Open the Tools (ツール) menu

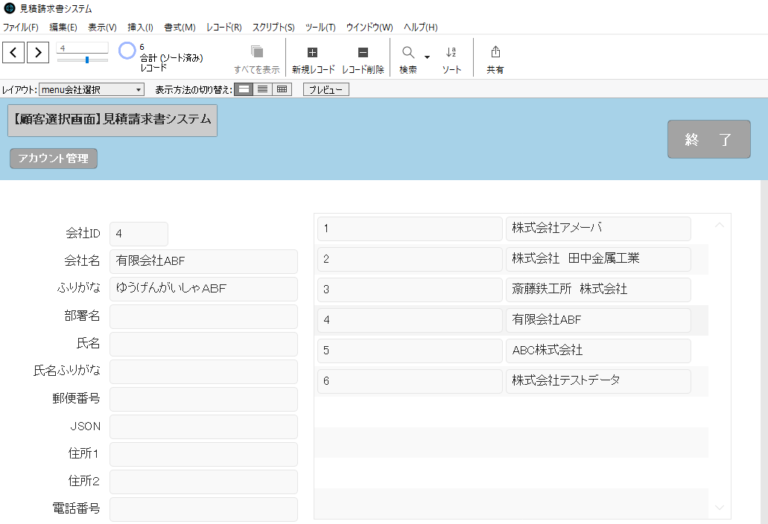coord(320,27)
